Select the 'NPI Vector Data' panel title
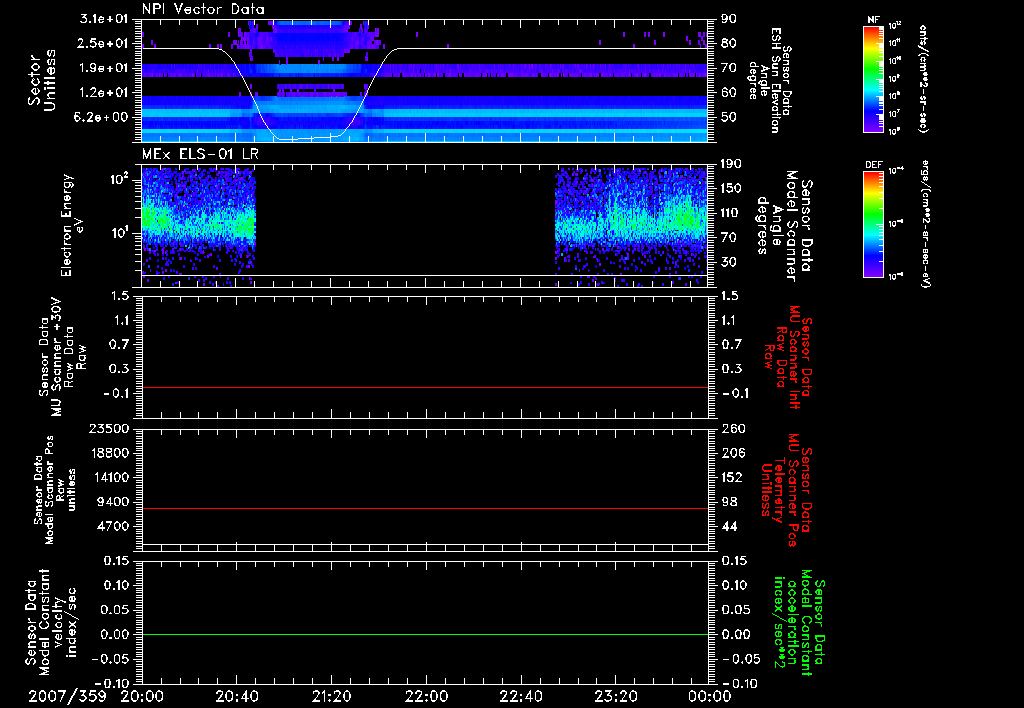 point(203,9)
